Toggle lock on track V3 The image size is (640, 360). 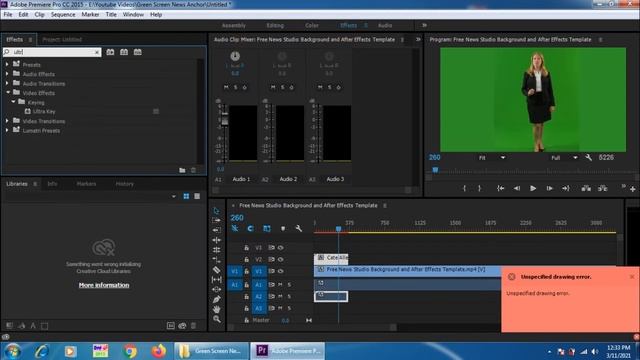[x=247, y=248]
